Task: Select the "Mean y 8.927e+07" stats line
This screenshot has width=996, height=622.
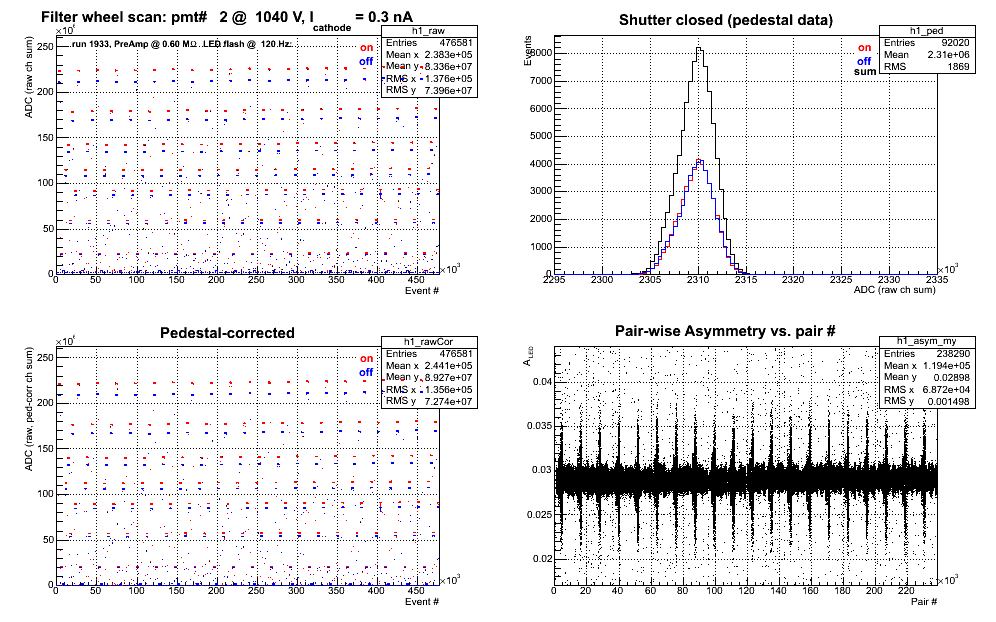Action: 429,377
